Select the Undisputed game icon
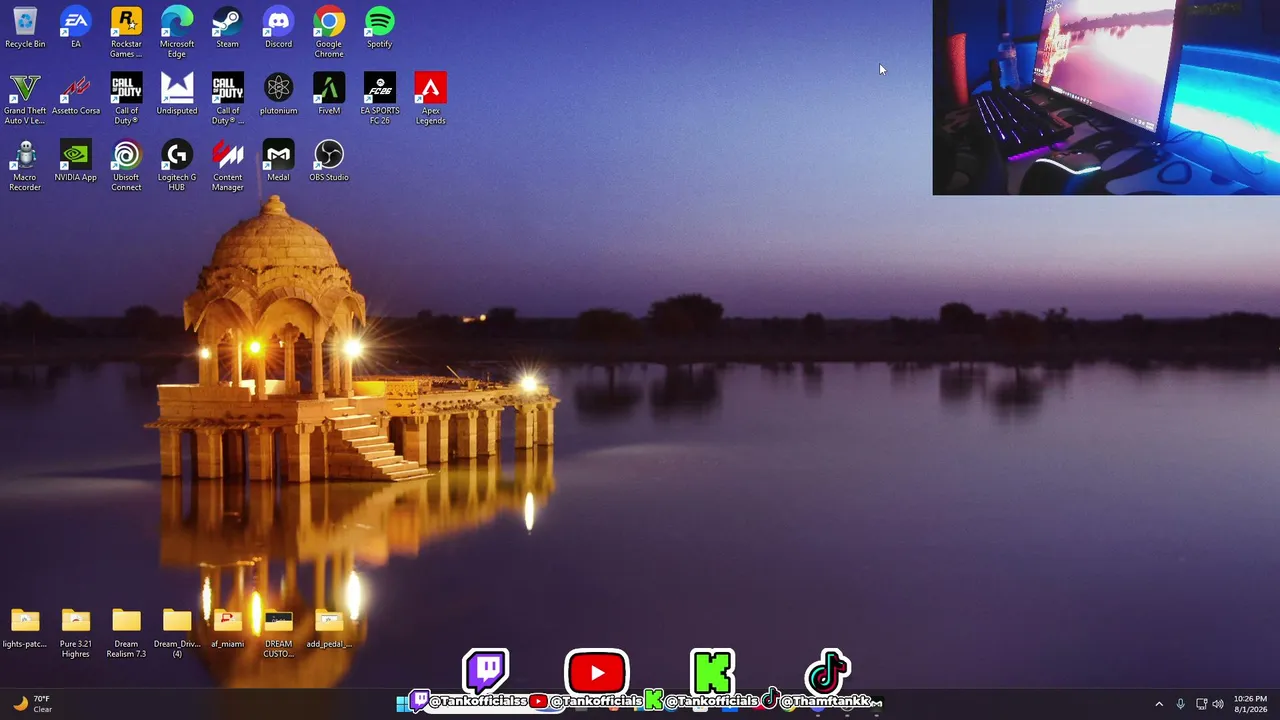Screen dimensions: 1280x720 coord(177,94)
